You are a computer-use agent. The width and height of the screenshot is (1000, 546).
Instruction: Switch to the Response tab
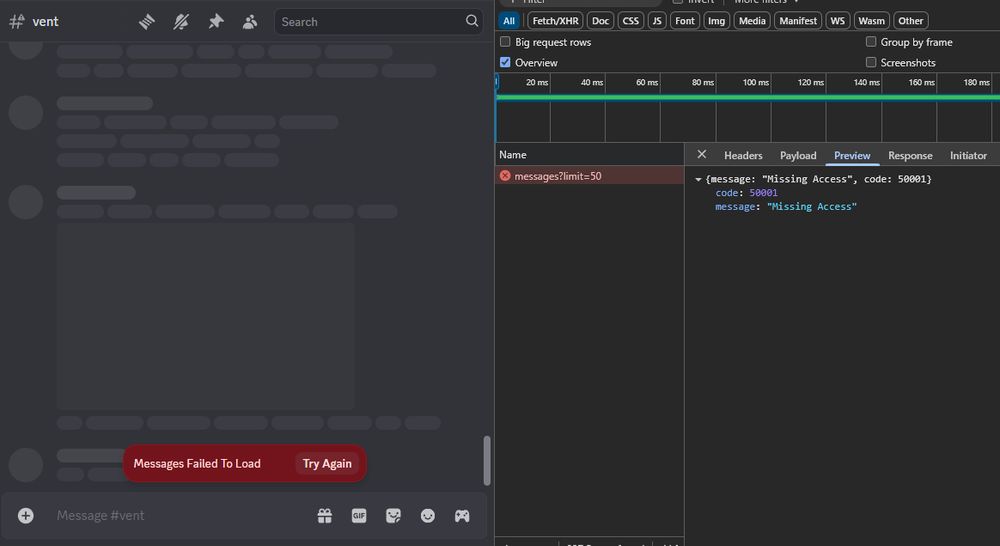coord(910,155)
